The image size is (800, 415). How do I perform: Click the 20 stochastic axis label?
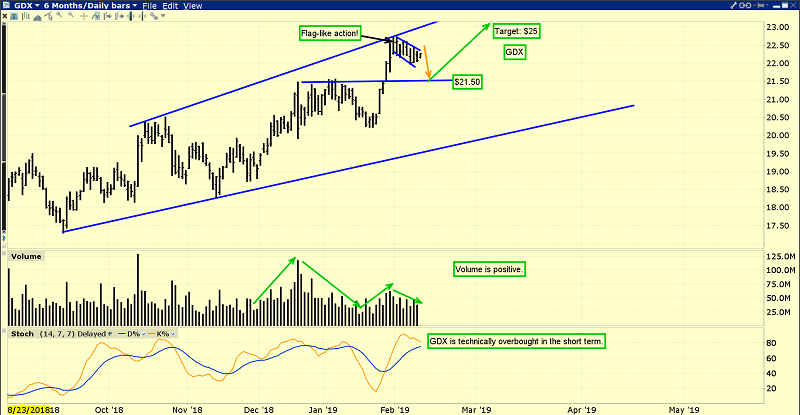772,388
